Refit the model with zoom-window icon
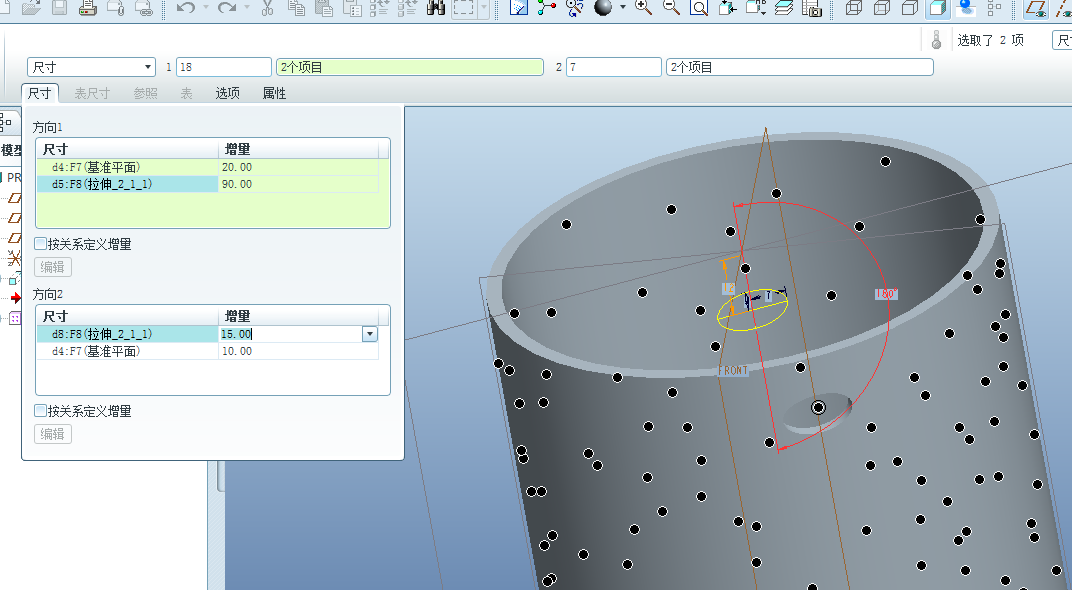1072x590 pixels. click(x=699, y=8)
